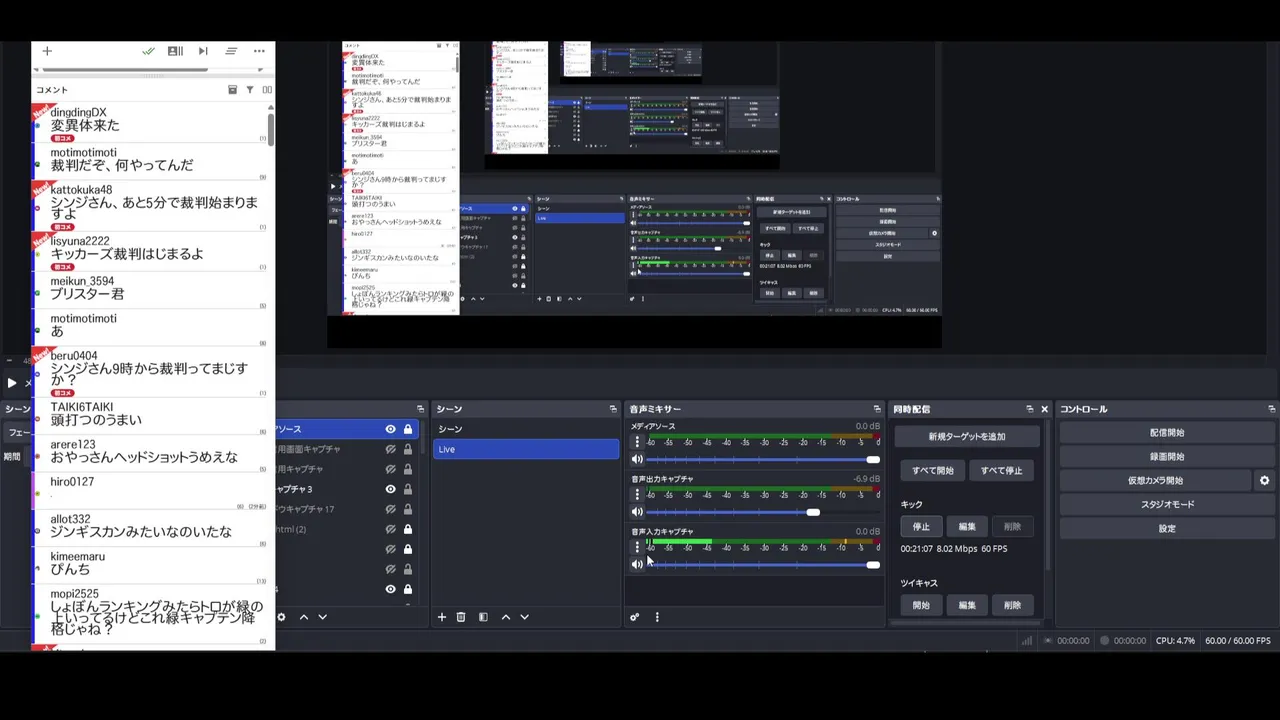The width and height of the screenshot is (1280, 720).
Task: Toggle visibility of html (2) source
Action: point(391,529)
